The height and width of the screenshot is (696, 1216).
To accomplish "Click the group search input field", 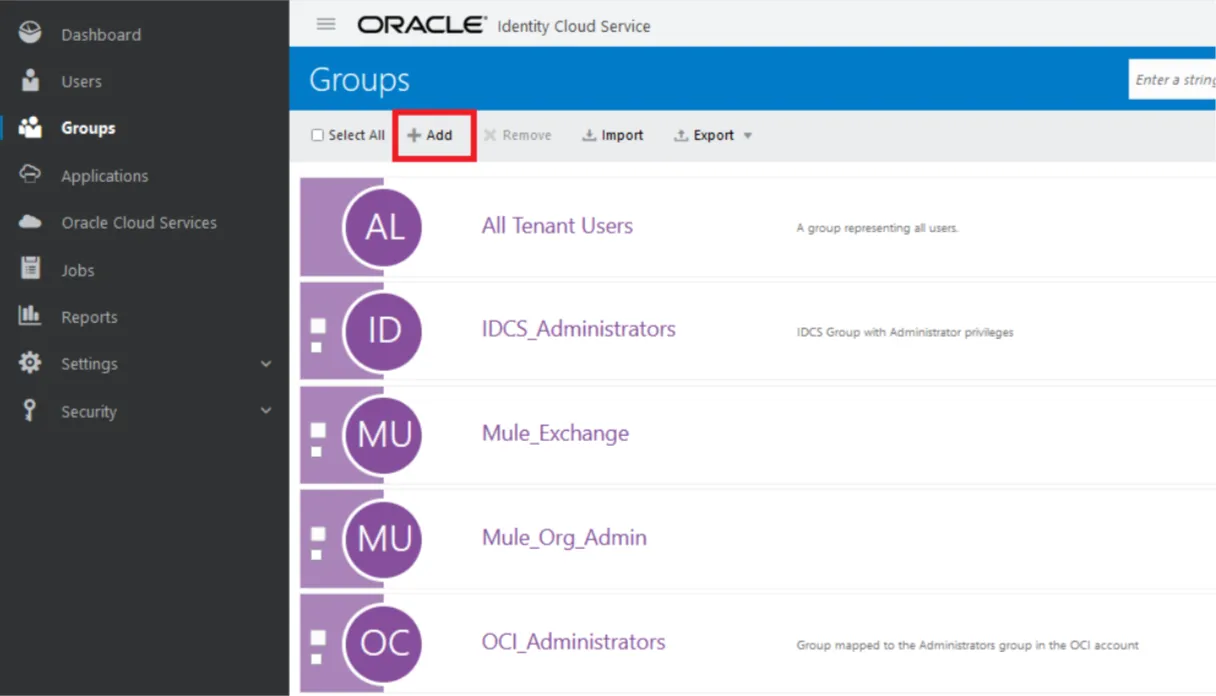I will click(1172, 79).
